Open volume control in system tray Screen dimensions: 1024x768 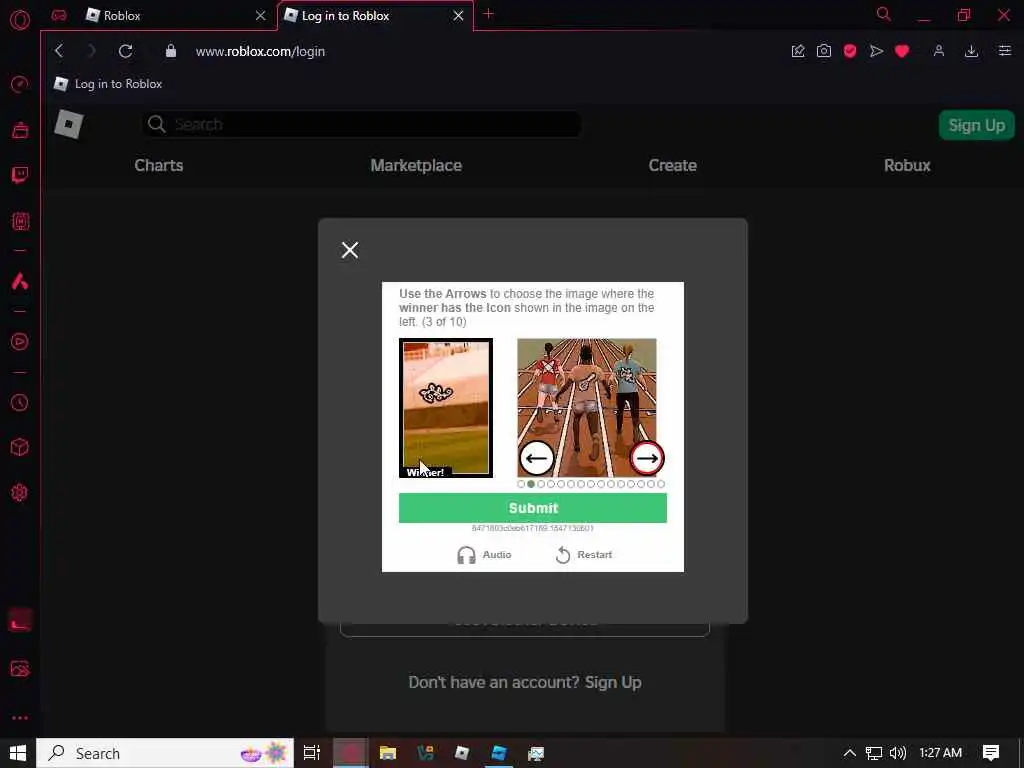[898, 753]
